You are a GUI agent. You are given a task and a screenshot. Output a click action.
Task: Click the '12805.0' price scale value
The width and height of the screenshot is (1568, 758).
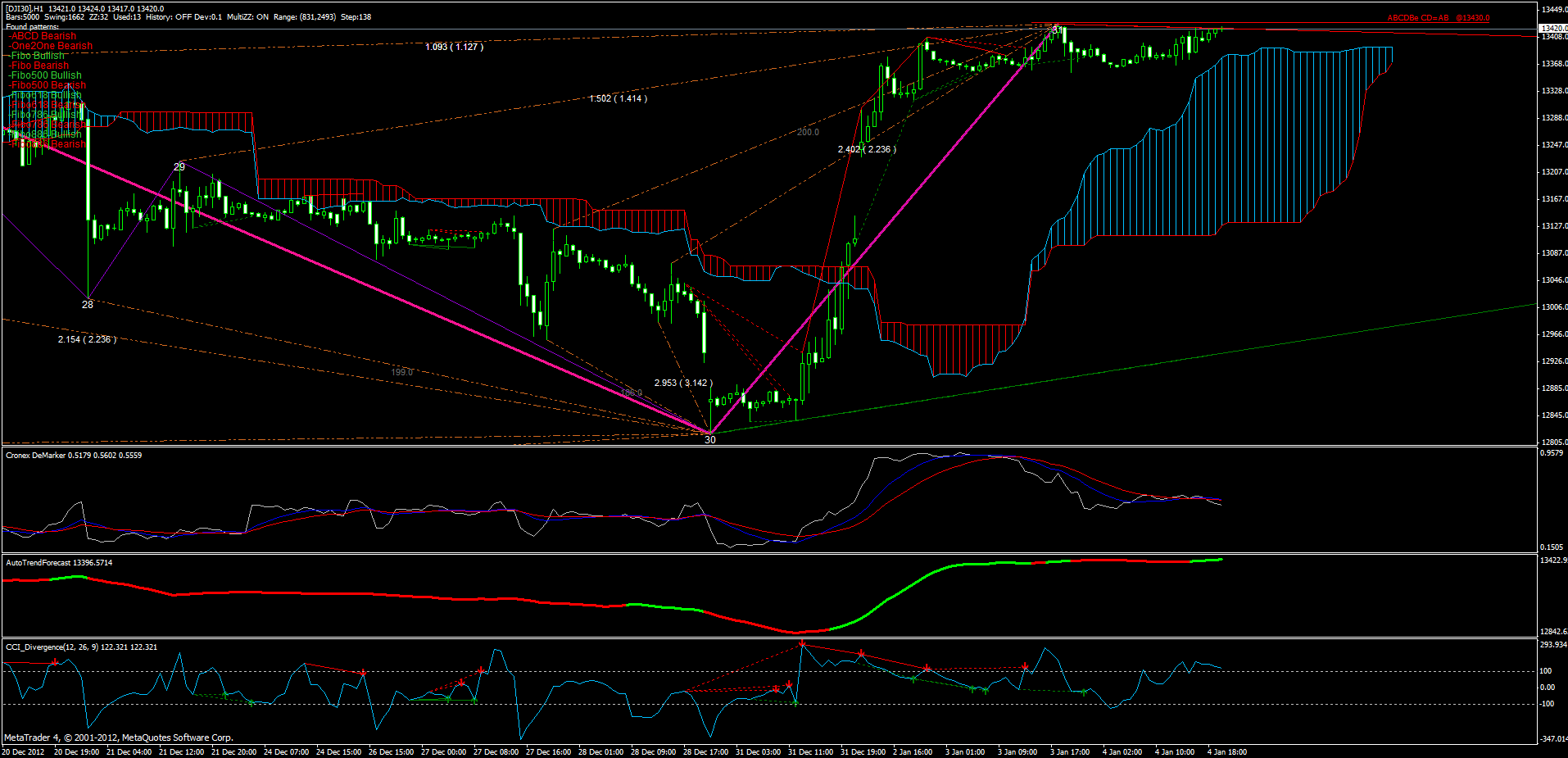tap(1554, 443)
